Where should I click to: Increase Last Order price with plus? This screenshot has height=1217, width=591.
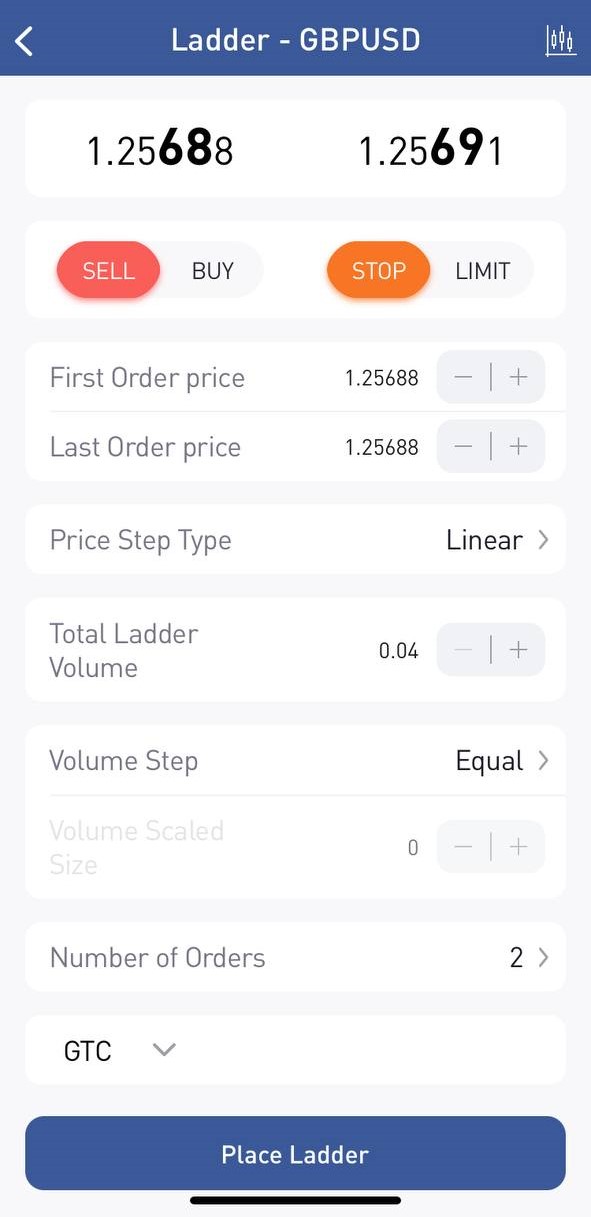[518, 447]
